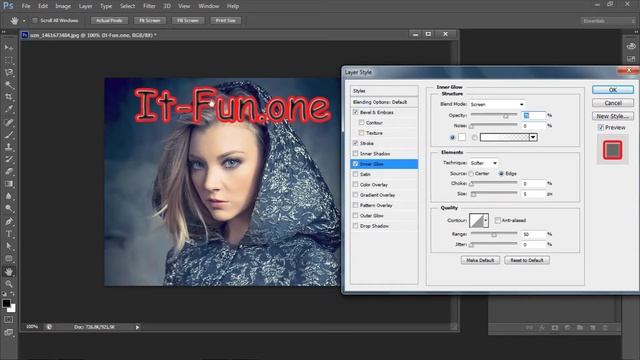640x360 pixels.
Task: Click the foreground color swatch
Action: pyautogui.click(x=6, y=303)
